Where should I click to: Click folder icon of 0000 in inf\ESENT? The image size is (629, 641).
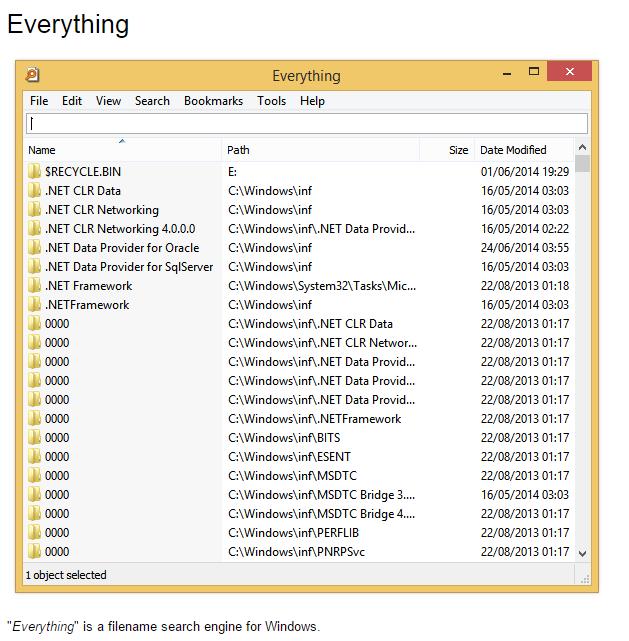pyautogui.click(x=34, y=456)
